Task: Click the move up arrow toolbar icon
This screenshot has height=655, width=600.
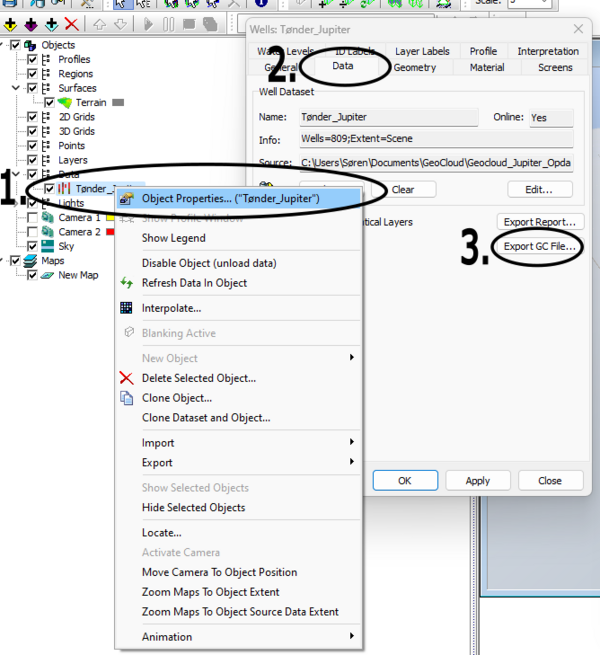Action: pyautogui.click(x=99, y=25)
